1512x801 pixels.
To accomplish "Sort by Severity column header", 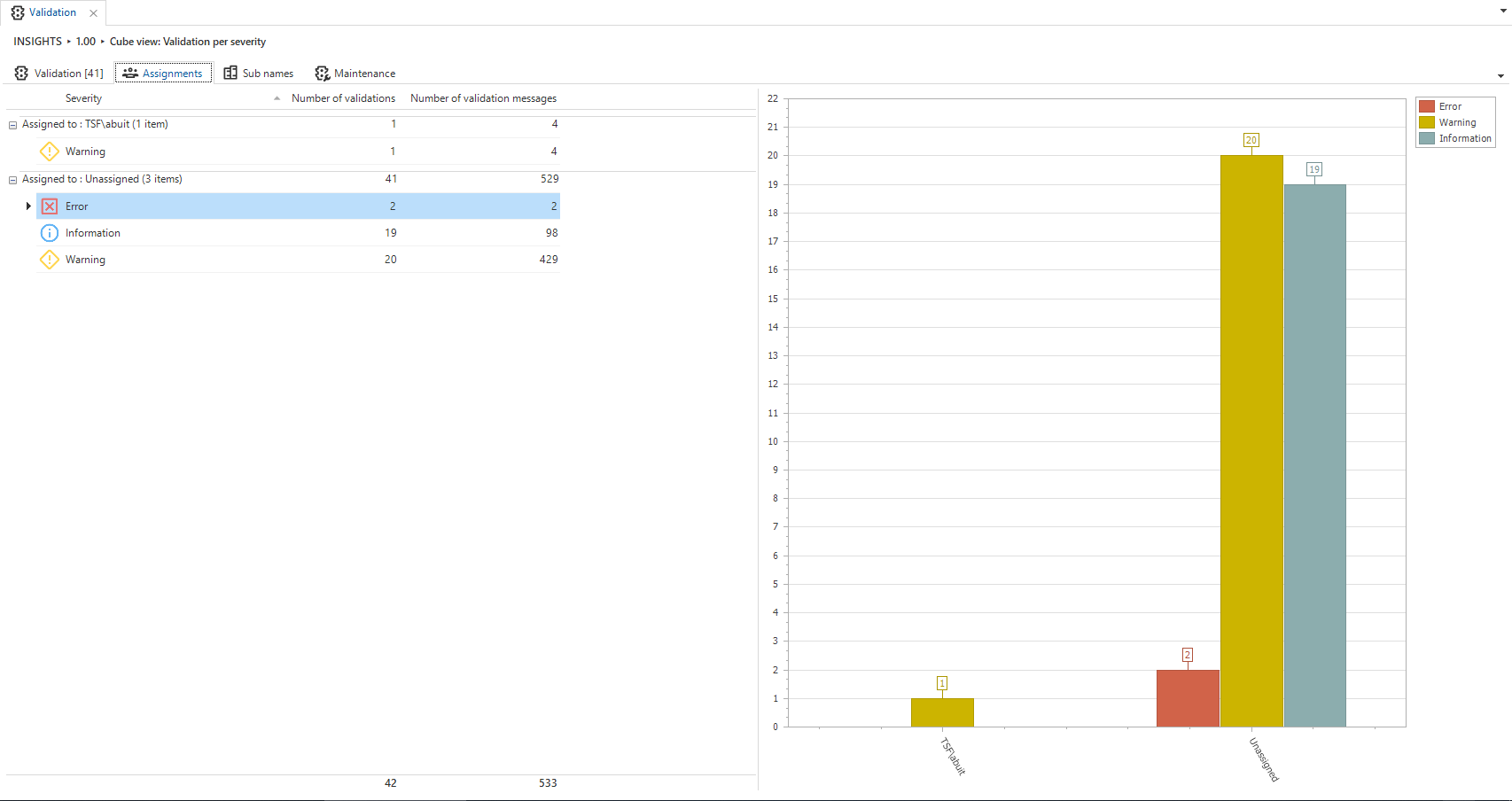I will click(83, 98).
